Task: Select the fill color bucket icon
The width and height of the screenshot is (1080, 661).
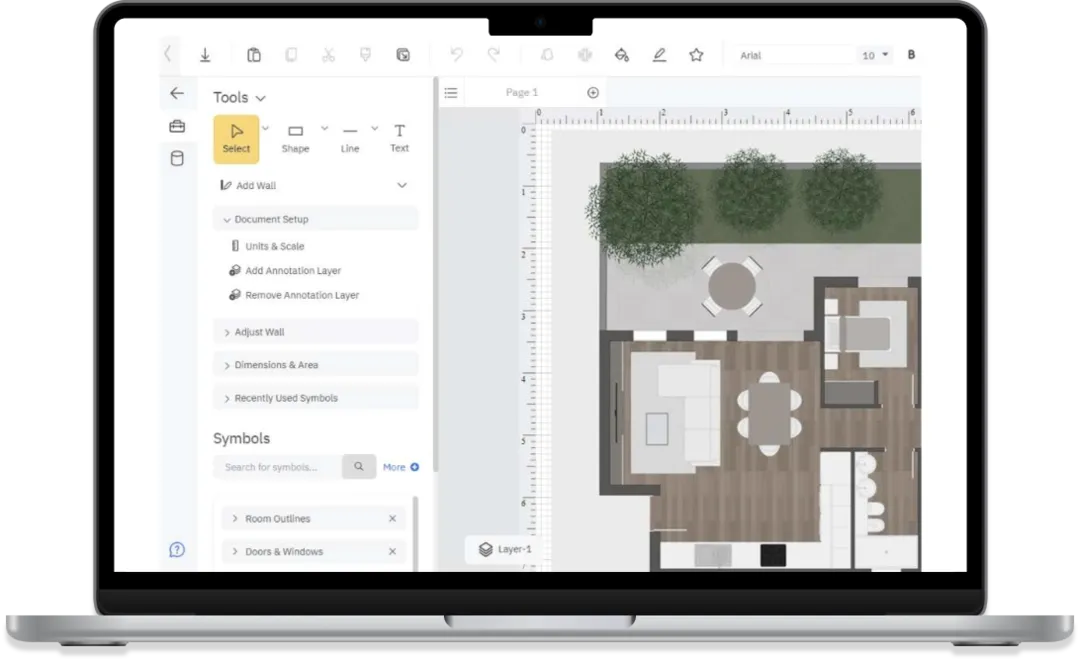Action: point(621,55)
